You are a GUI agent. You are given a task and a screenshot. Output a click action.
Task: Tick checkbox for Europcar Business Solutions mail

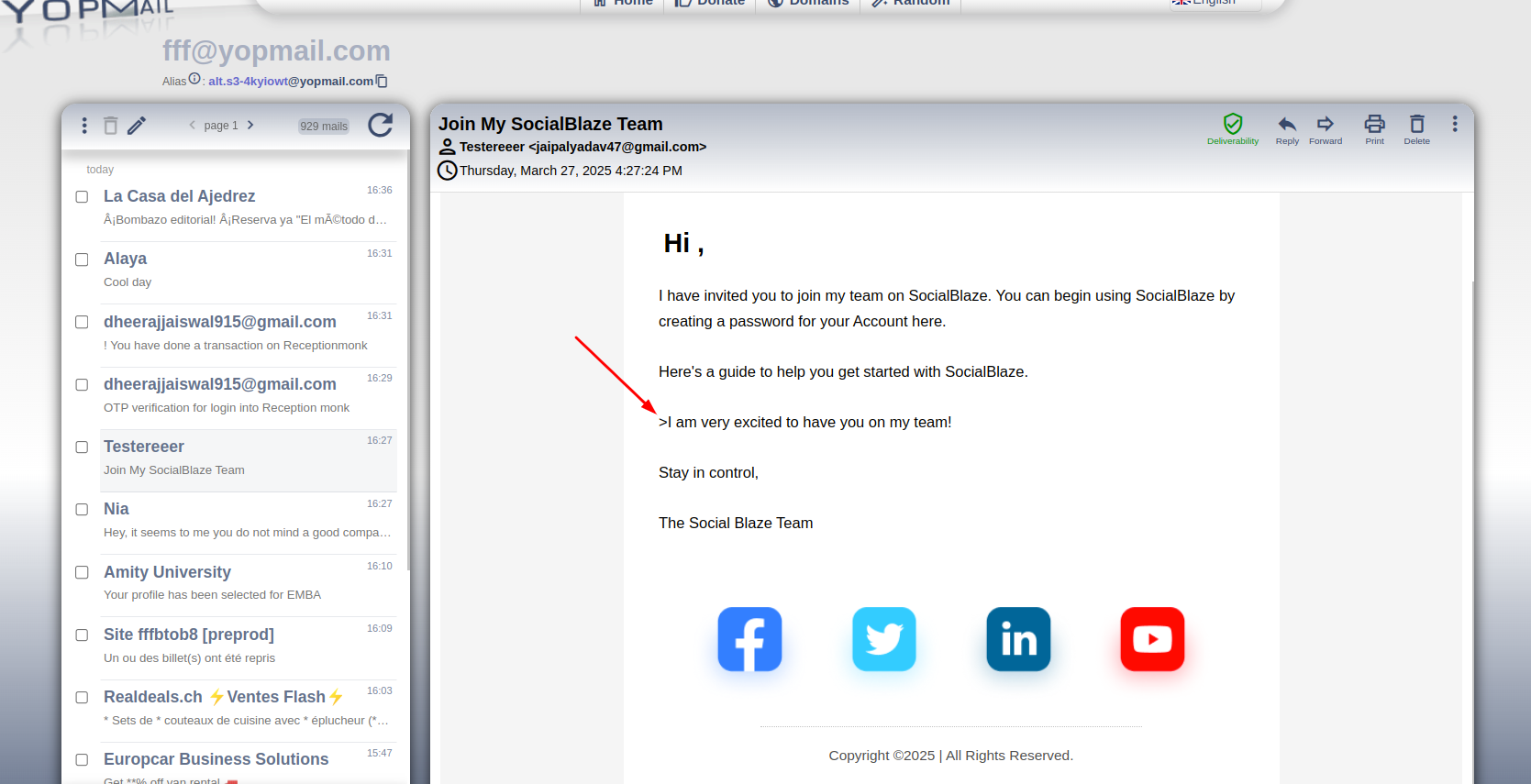(82, 759)
